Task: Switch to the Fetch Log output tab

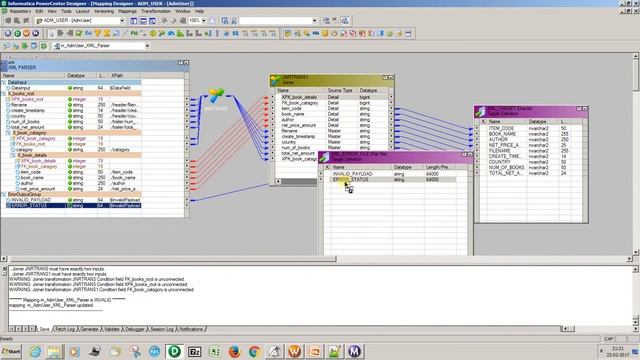Action: pos(65,329)
